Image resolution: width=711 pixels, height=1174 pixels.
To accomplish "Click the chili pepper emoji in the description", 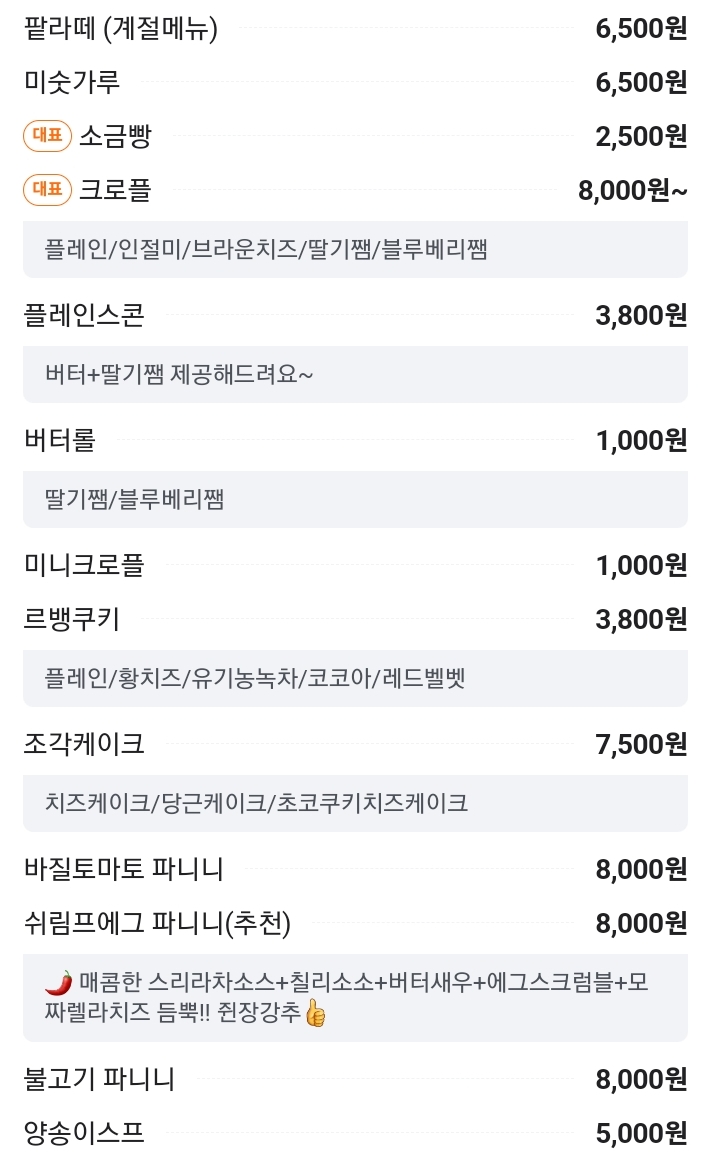I will [58, 982].
